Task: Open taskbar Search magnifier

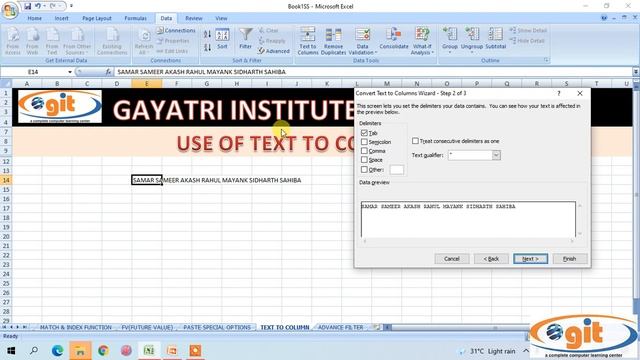Action: point(34,351)
